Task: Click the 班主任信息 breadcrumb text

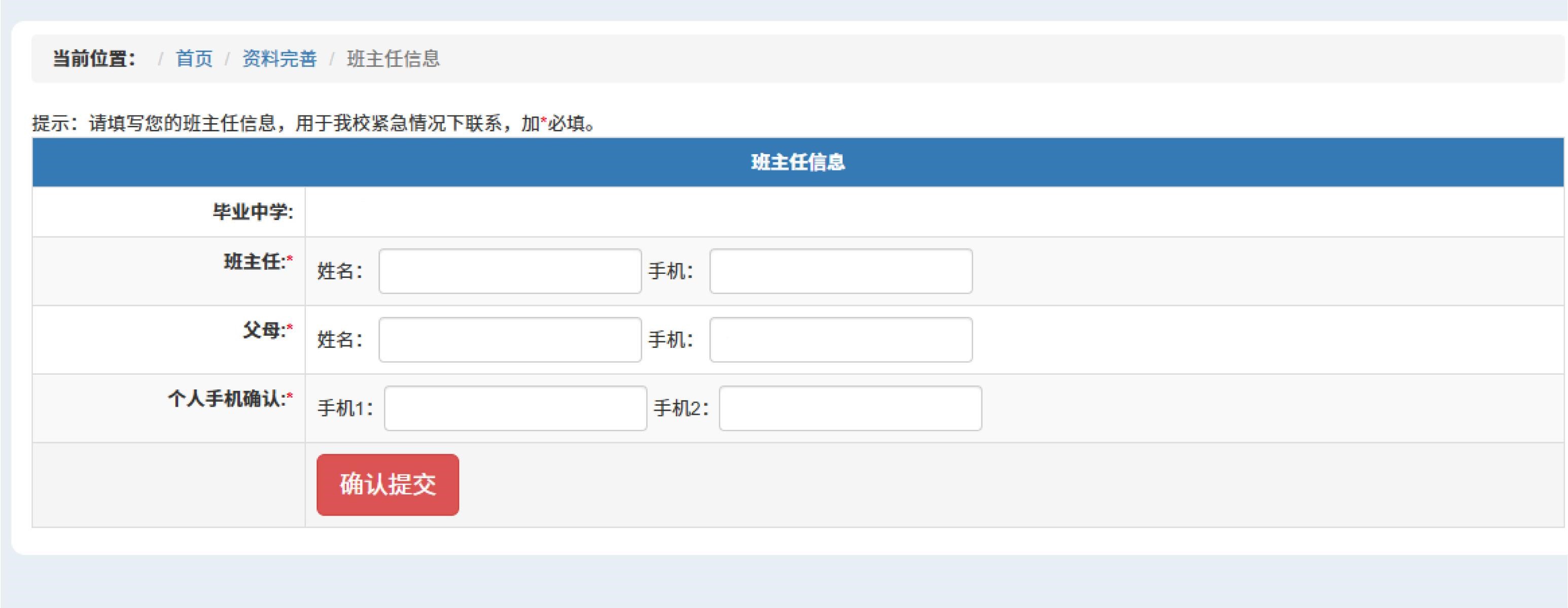Action: tap(393, 59)
